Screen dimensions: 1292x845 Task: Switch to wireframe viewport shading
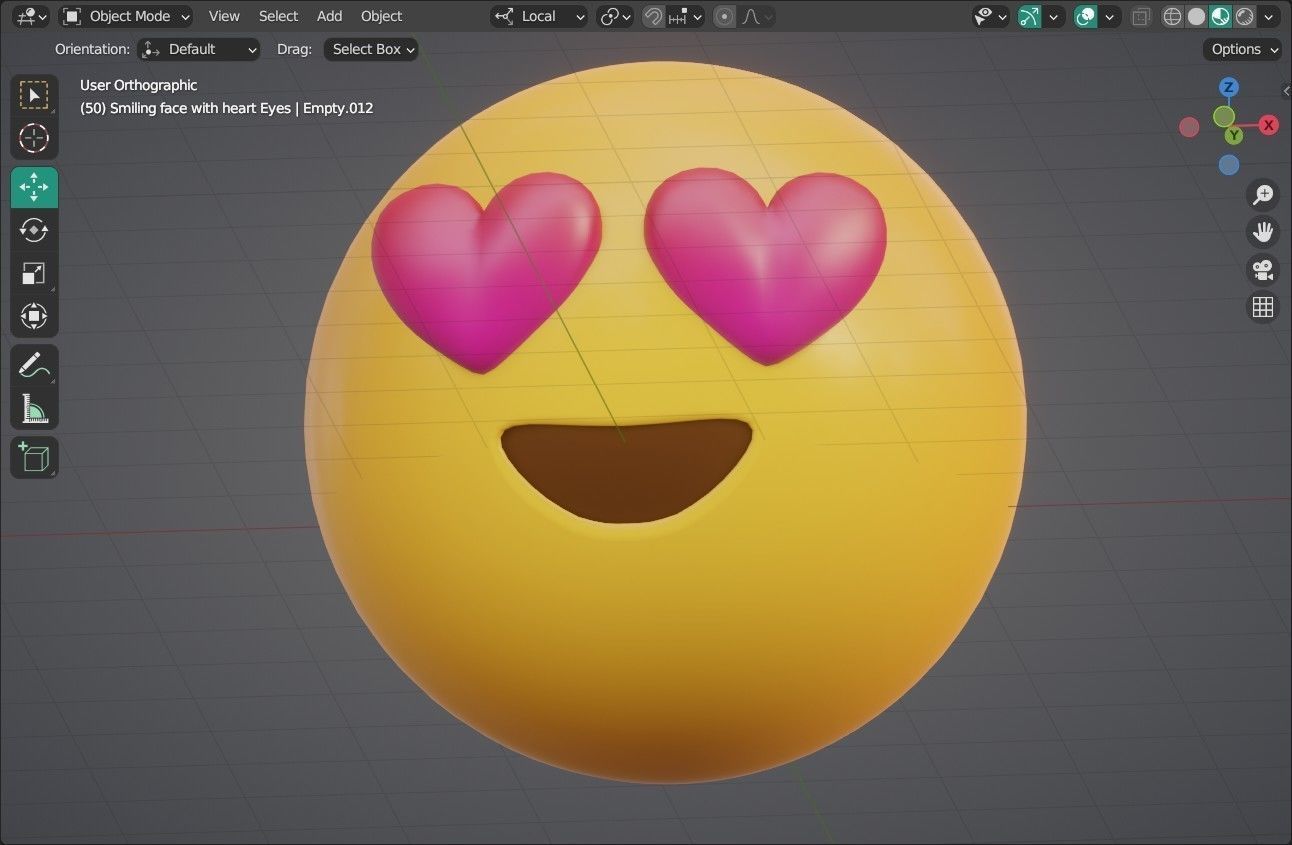[x=1173, y=16]
